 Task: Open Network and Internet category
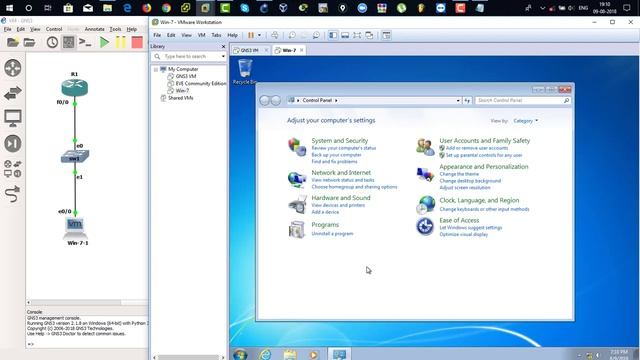tap(341, 173)
